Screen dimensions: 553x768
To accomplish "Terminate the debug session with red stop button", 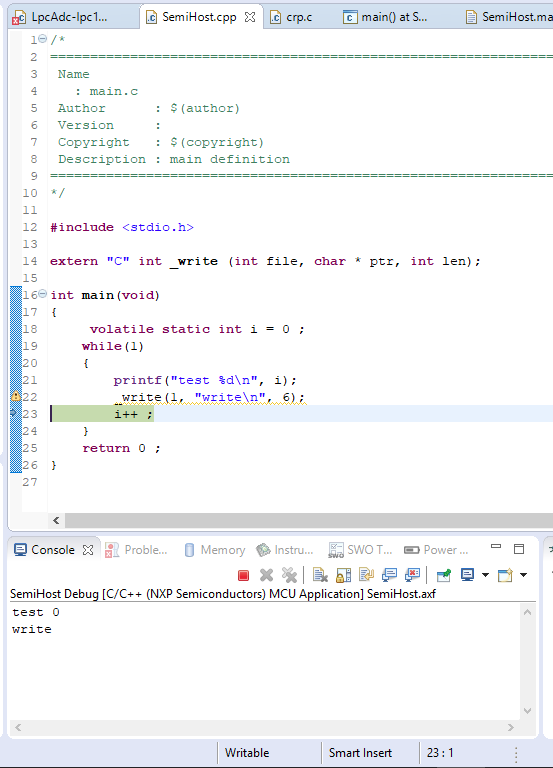I will pos(243,575).
